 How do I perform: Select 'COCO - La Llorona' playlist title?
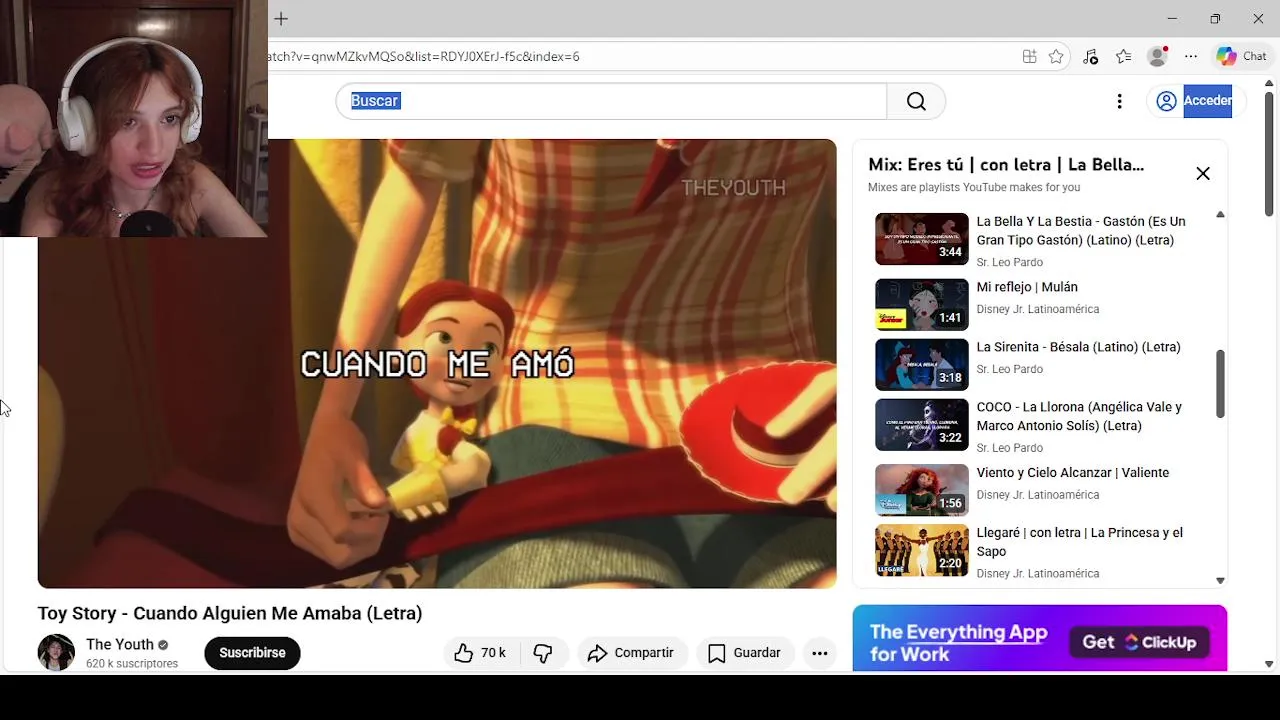point(1079,417)
